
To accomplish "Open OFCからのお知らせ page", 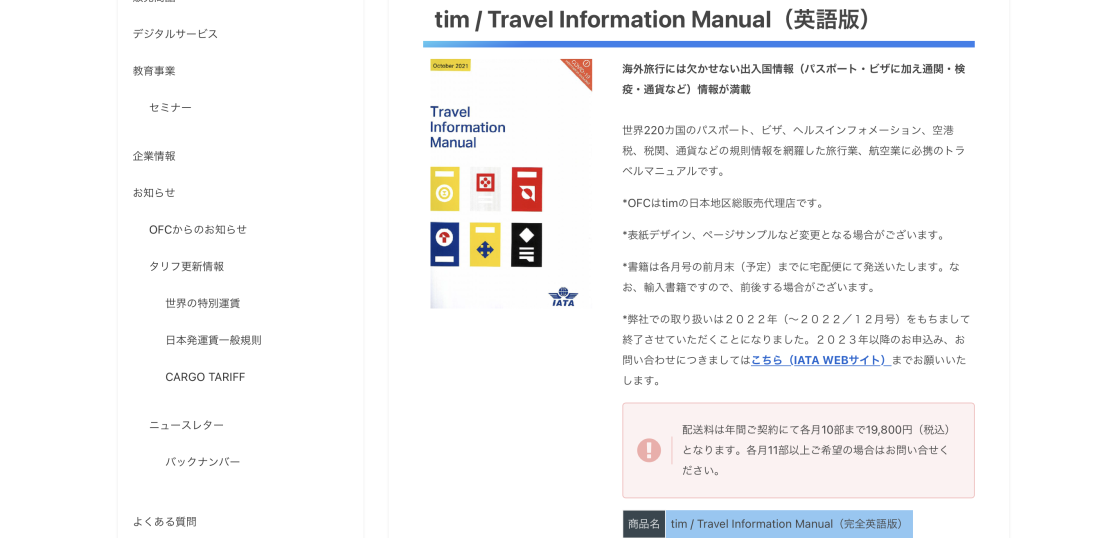I will [198, 230].
